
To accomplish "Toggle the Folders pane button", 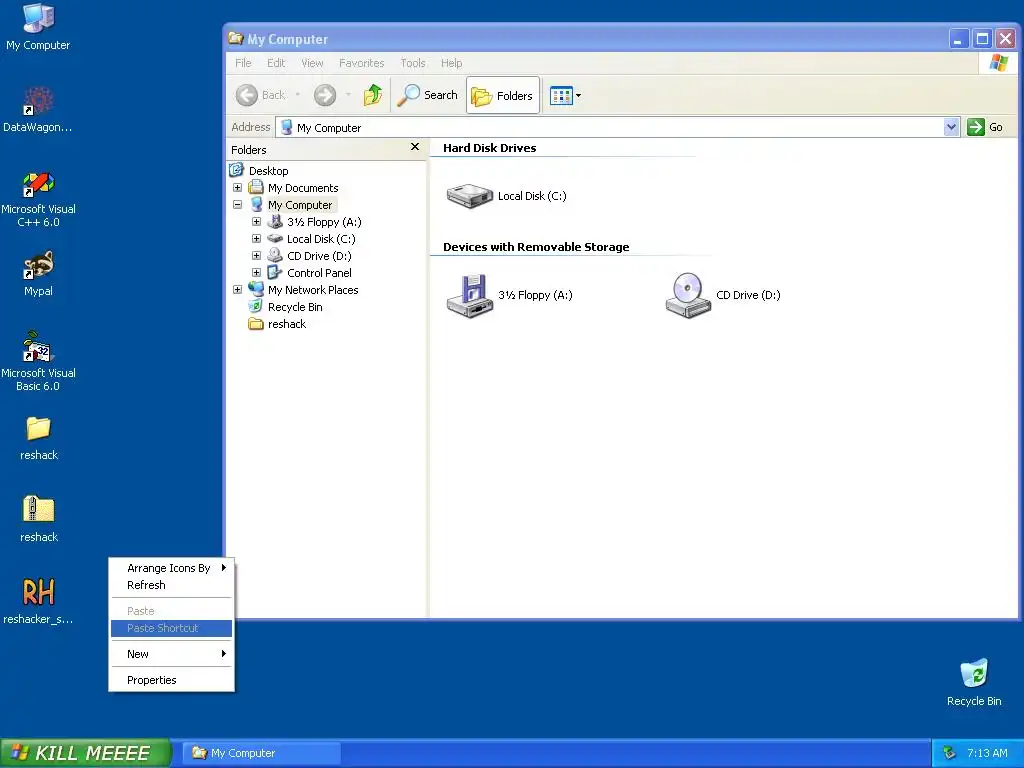I will [x=502, y=95].
